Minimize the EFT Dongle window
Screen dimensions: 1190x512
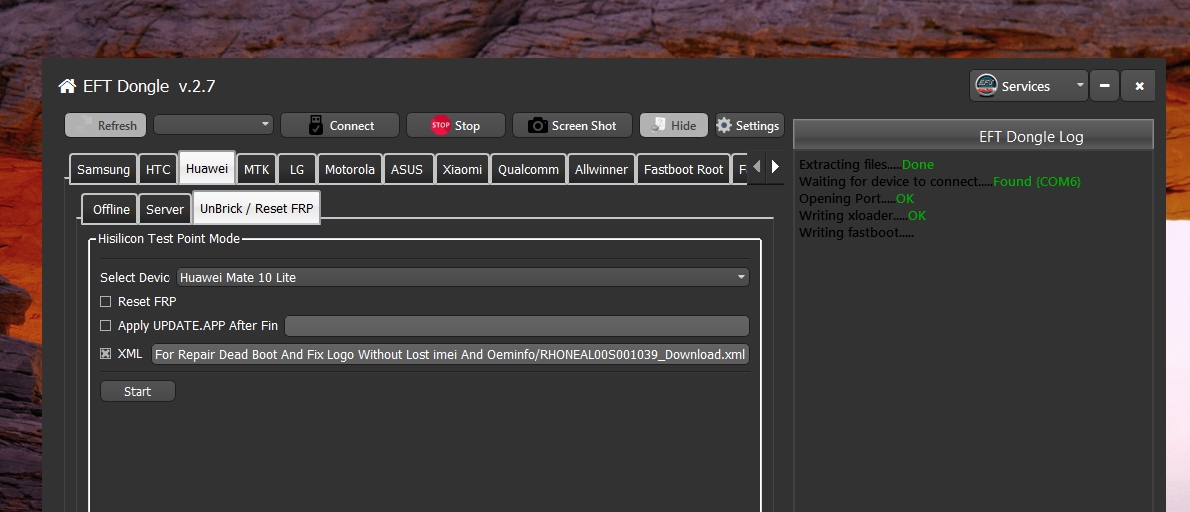[x=1104, y=86]
